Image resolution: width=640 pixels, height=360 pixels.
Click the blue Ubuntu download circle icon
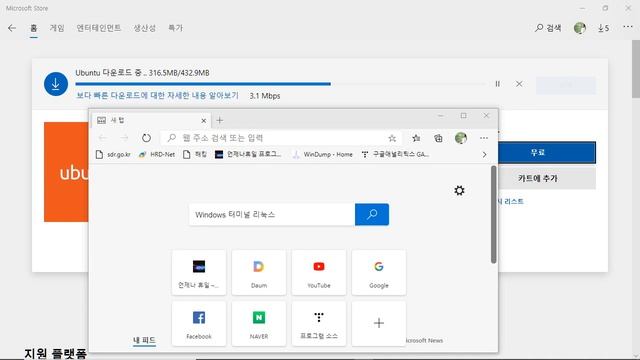pyautogui.click(x=56, y=84)
